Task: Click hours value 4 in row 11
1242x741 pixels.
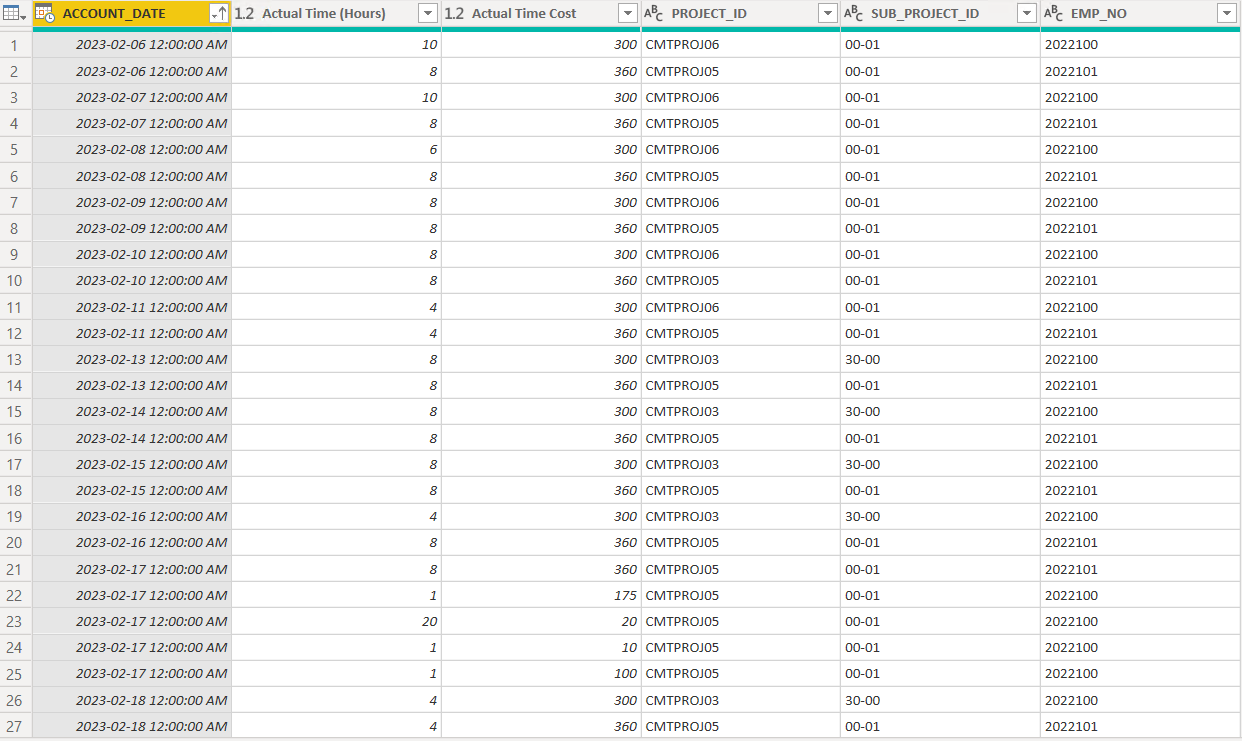Action: (336, 307)
